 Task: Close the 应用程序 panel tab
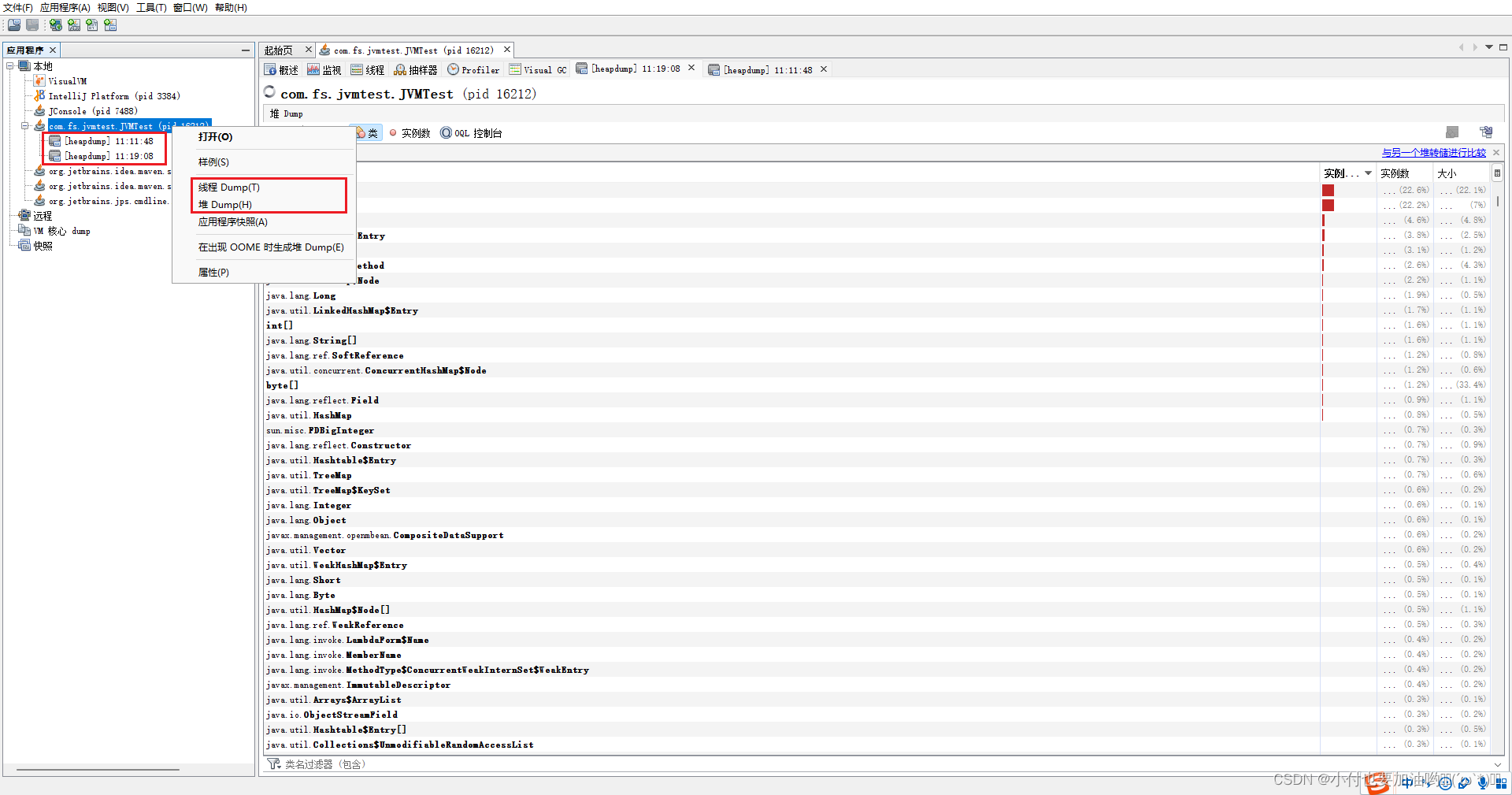(x=53, y=50)
